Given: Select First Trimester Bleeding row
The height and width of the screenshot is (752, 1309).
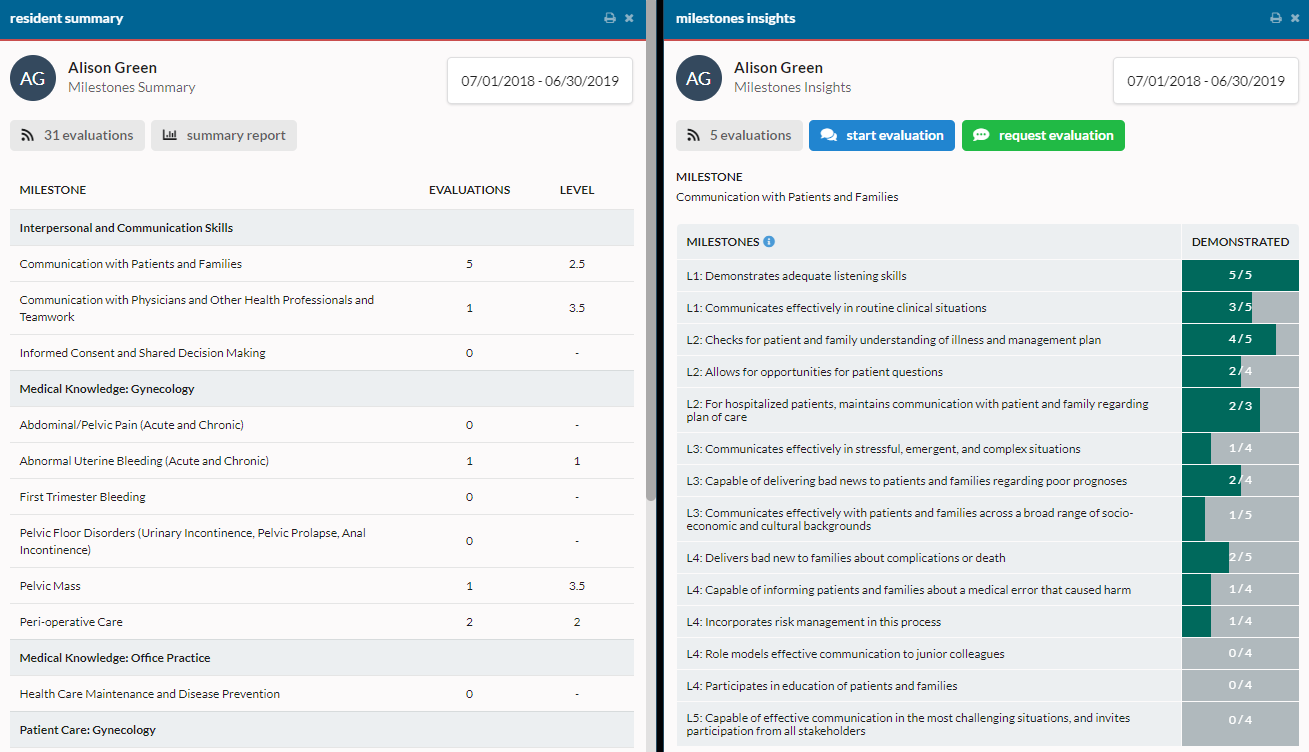Looking at the screenshot, I should pos(322,497).
